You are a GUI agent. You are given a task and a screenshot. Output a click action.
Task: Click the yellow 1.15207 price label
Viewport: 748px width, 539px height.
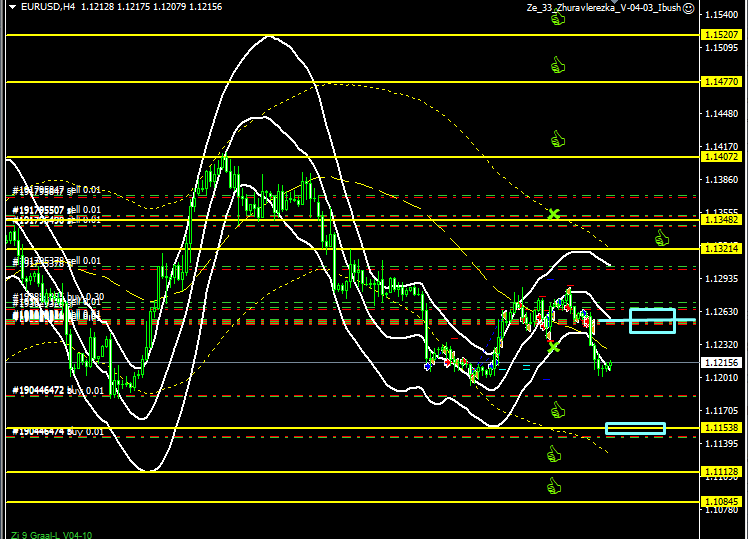coord(722,35)
